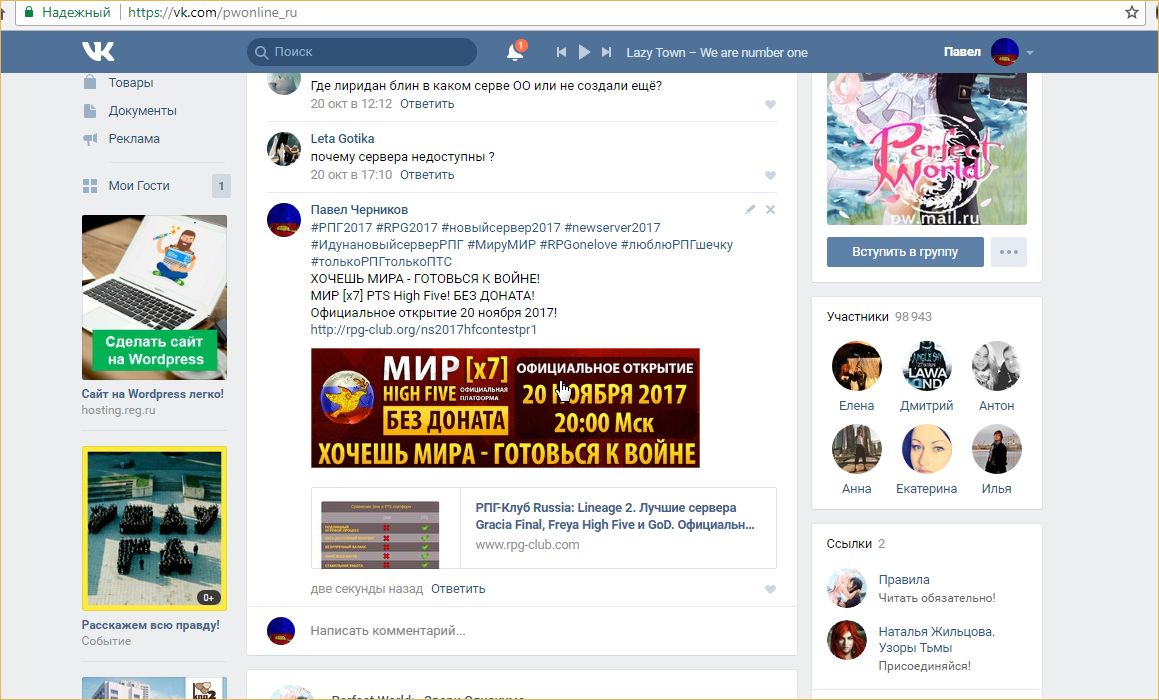This screenshot has width=1159, height=700.
Task: Bookmark this page with the star icon
Action: click(x=1131, y=13)
